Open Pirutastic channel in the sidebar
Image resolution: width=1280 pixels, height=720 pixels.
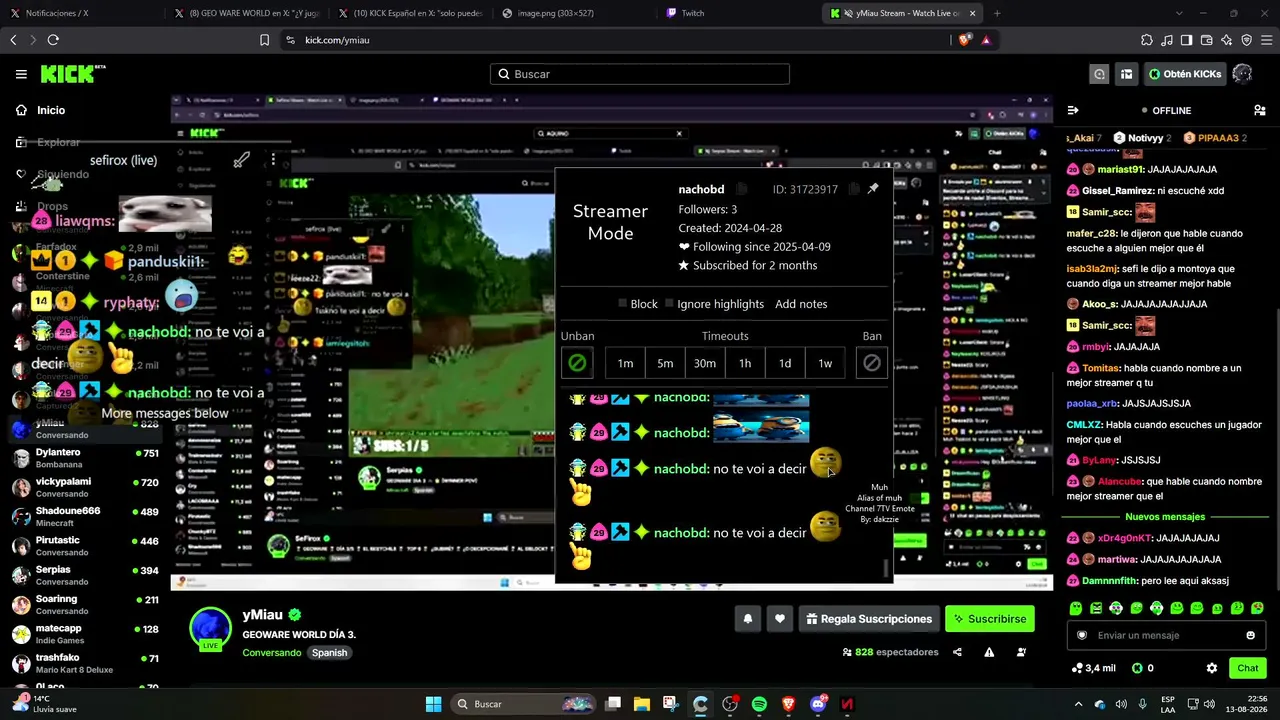click(86, 546)
